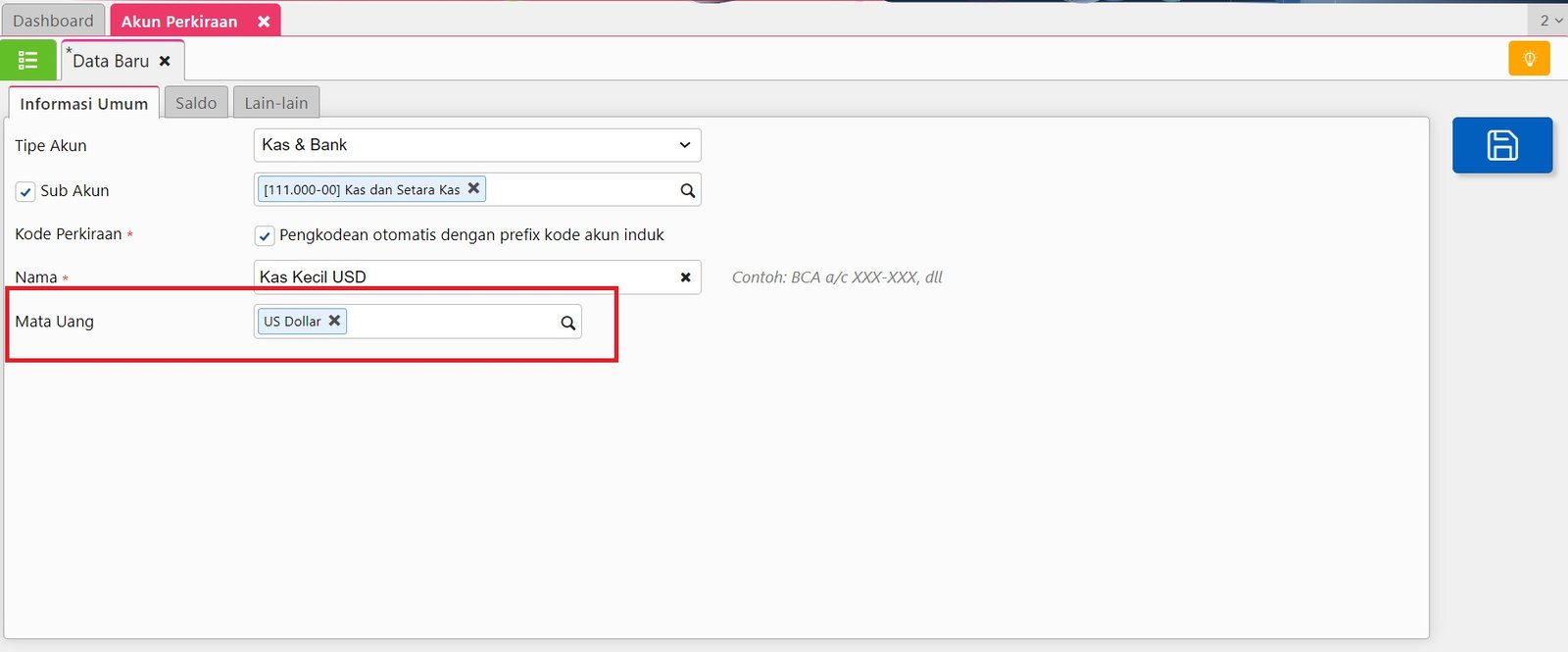Image resolution: width=1568 pixels, height=652 pixels.
Task: Click the blue save disk button
Action: (x=1501, y=145)
